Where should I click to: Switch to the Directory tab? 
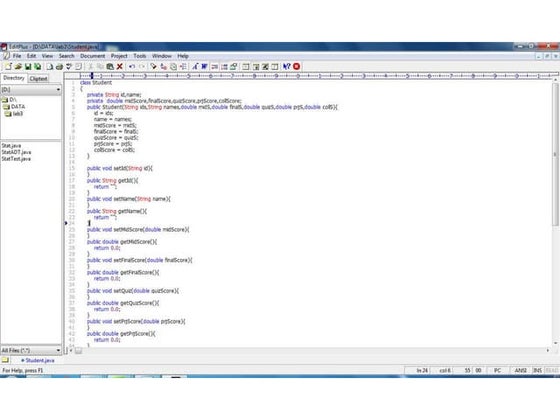pos(14,78)
